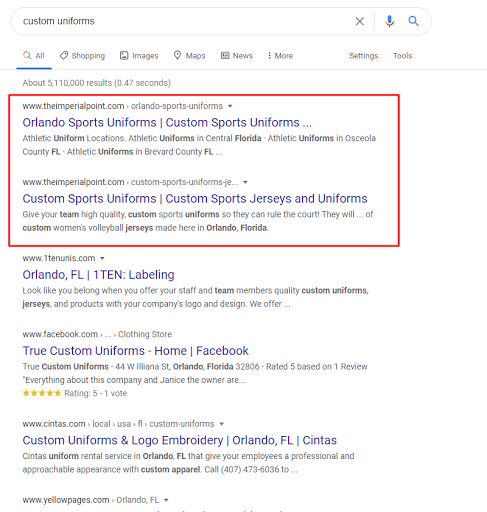Click the www.yellowpages.com › Orlando, FL URL

tap(91, 500)
